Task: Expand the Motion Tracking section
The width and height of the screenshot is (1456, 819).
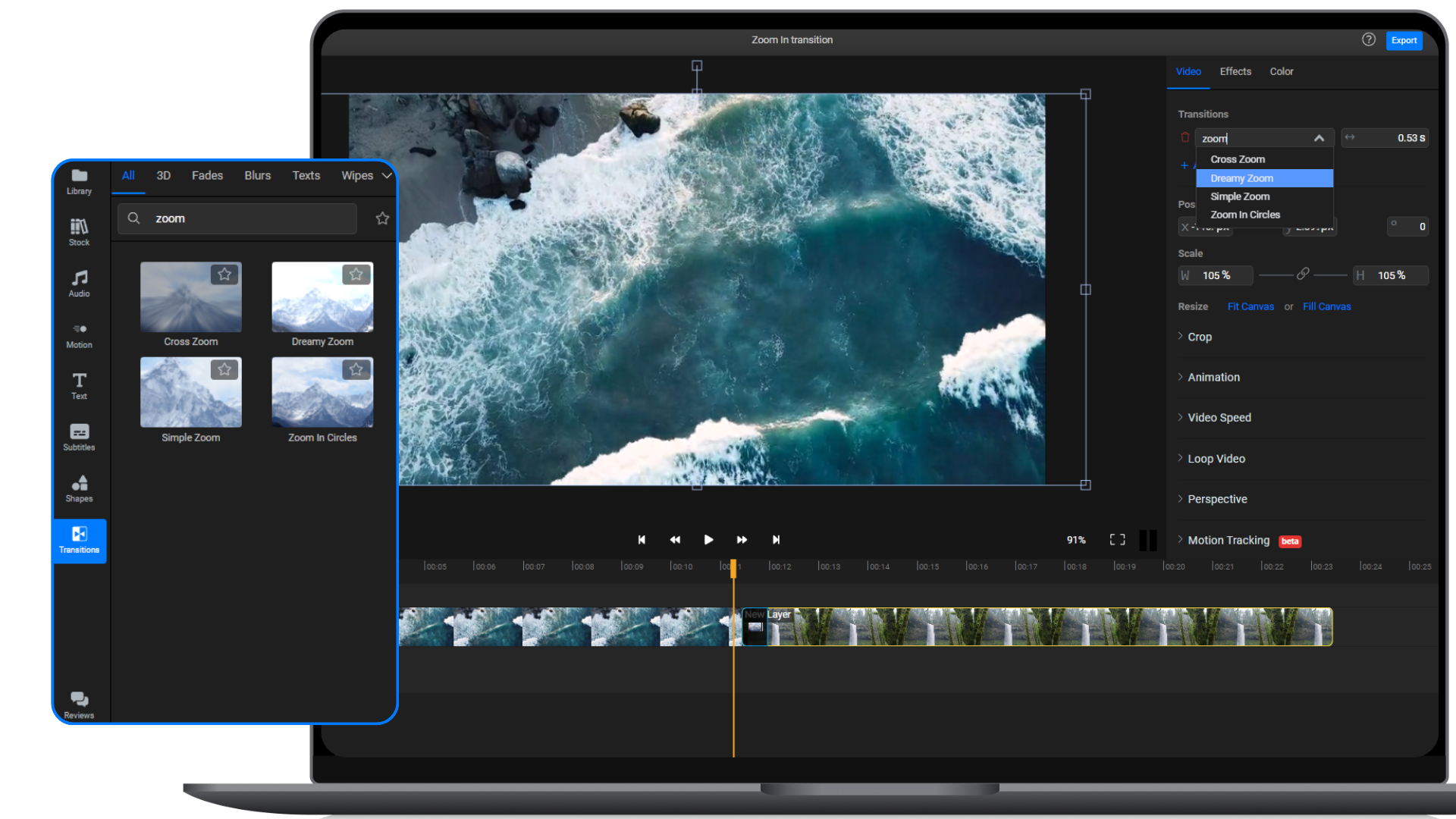Action: [x=1228, y=540]
